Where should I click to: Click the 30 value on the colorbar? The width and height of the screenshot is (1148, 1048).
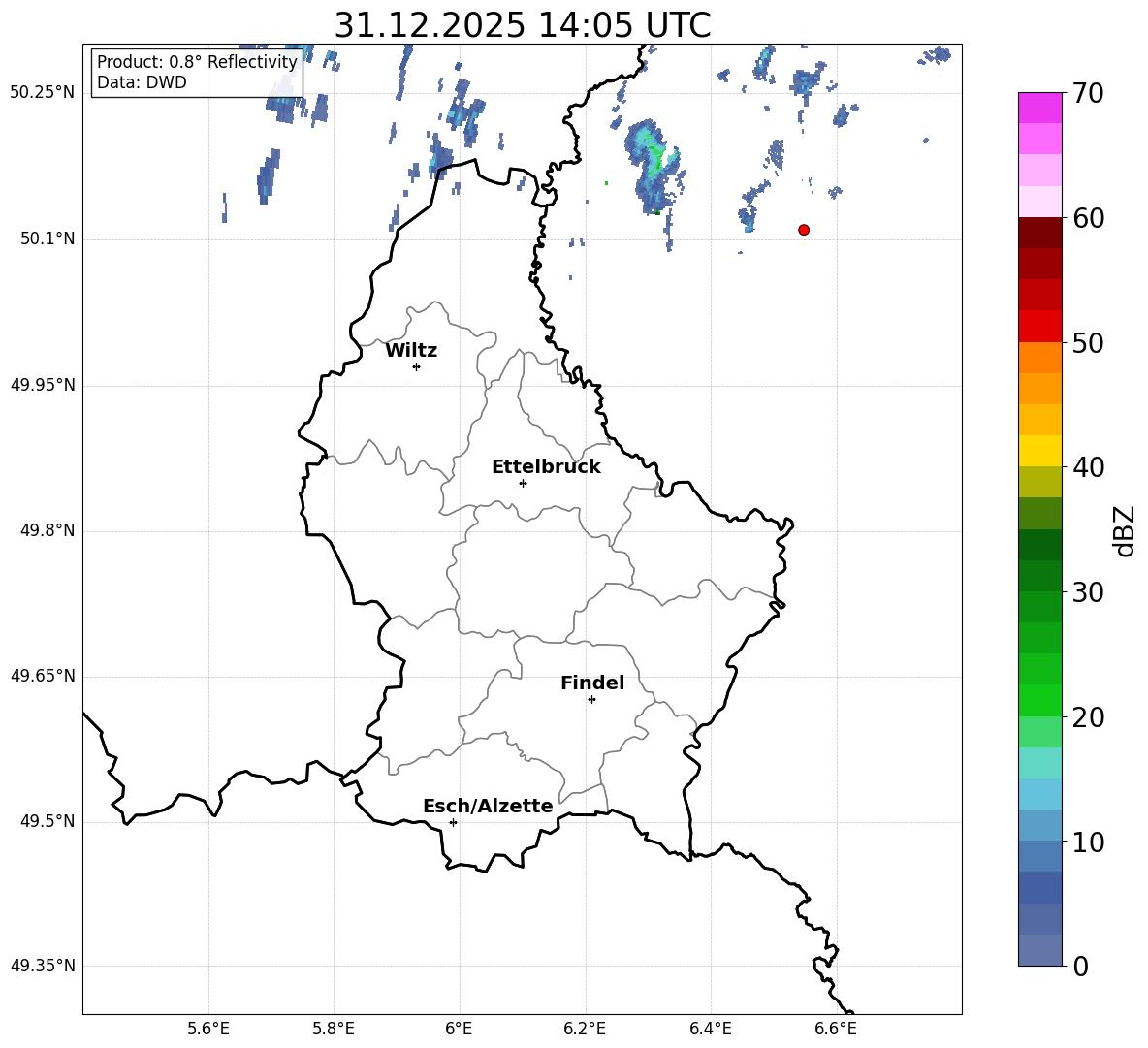pos(1088,592)
